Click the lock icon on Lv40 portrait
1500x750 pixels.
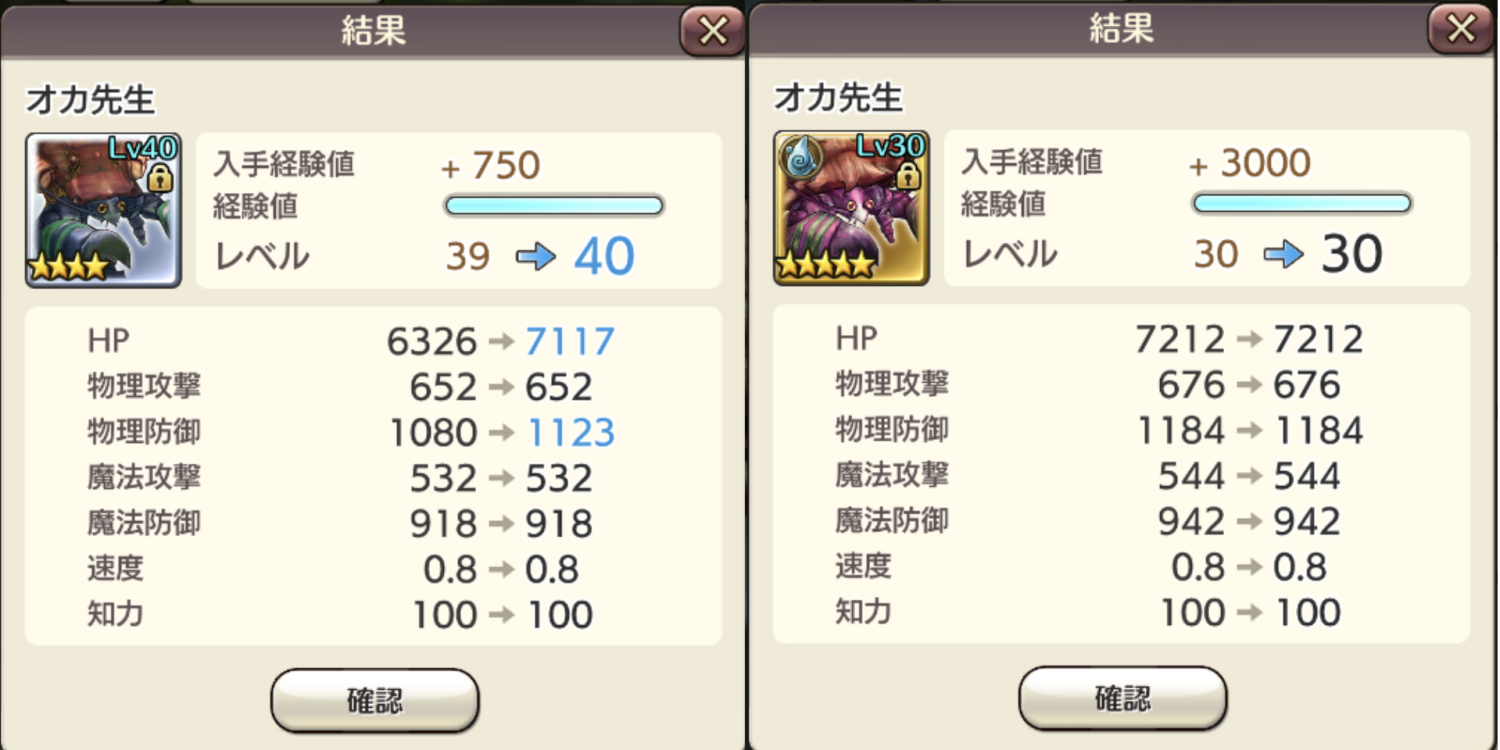[x=160, y=177]
